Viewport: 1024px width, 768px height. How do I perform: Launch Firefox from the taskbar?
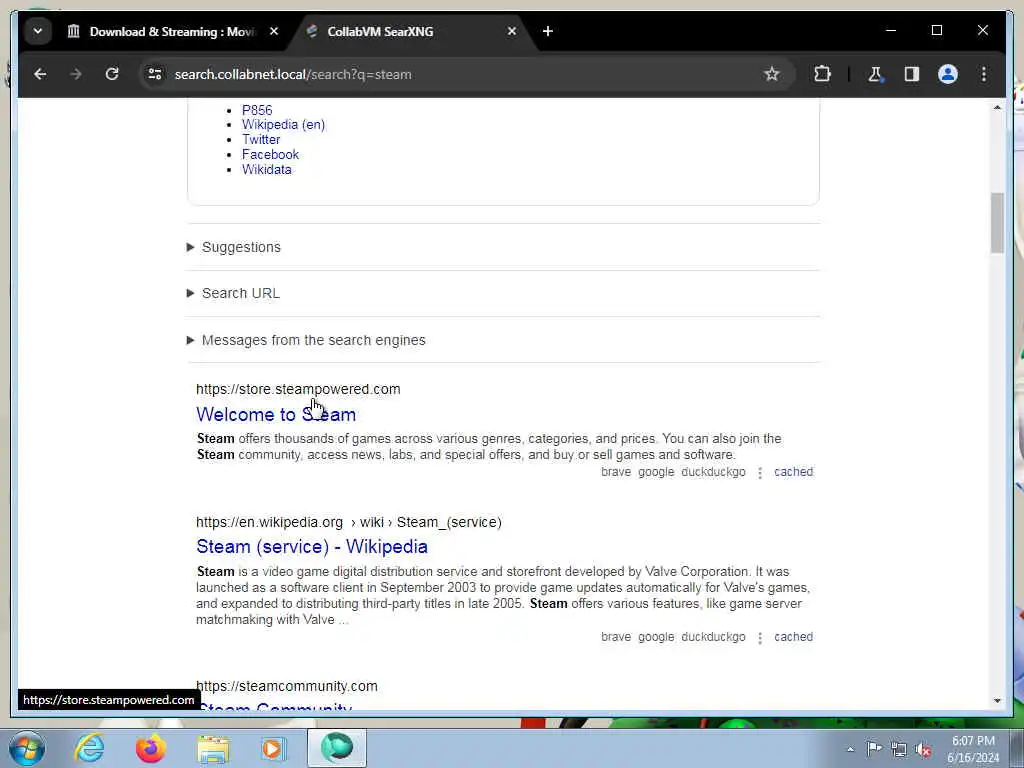(x=150, y=748)
